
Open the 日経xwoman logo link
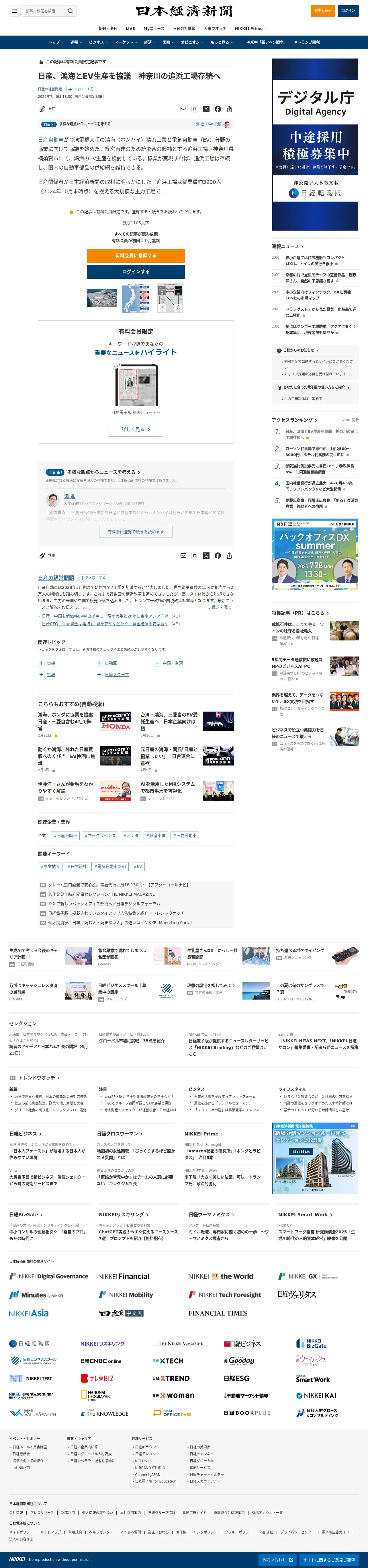173,1395
